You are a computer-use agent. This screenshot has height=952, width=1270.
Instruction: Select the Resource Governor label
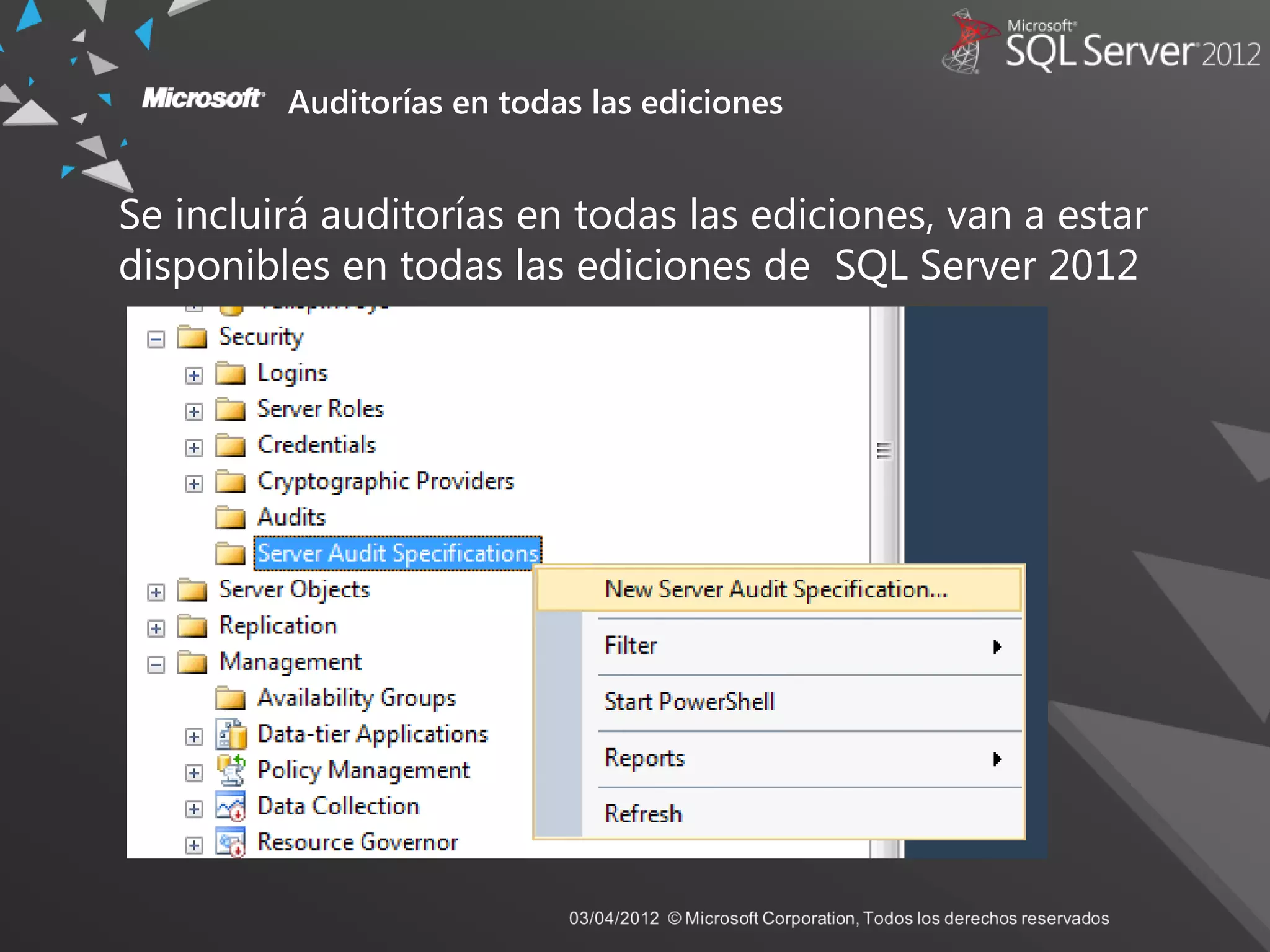click(358, 843)
